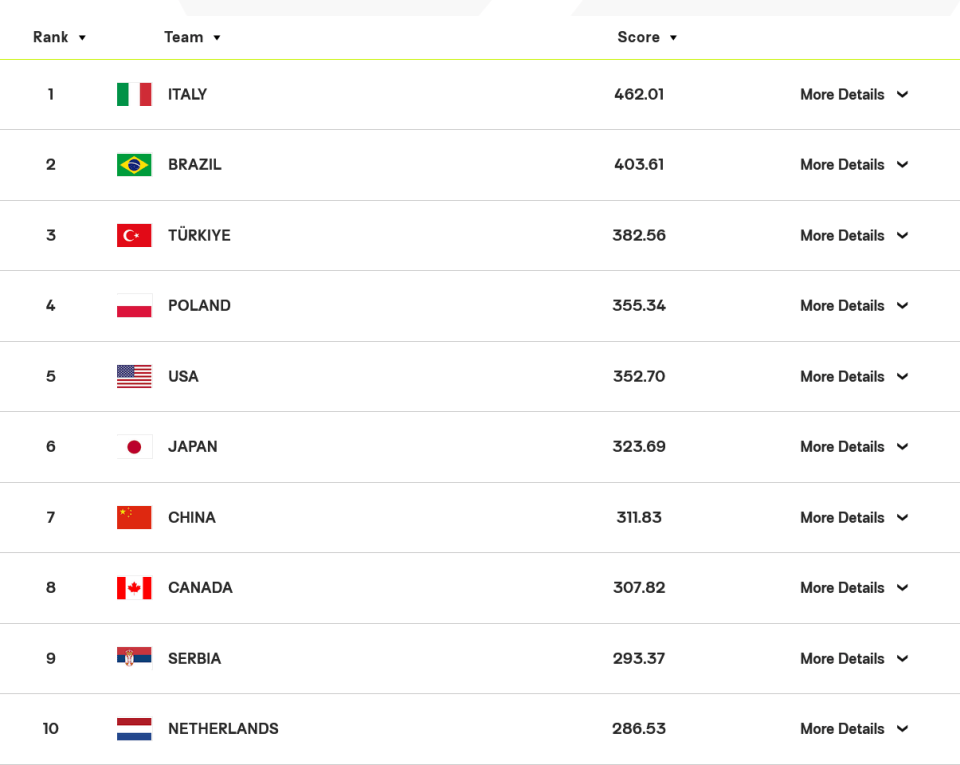The image size is (960, 765).
Task: Select the TÜRKIYE team name
Action: (x=199, y=235)
